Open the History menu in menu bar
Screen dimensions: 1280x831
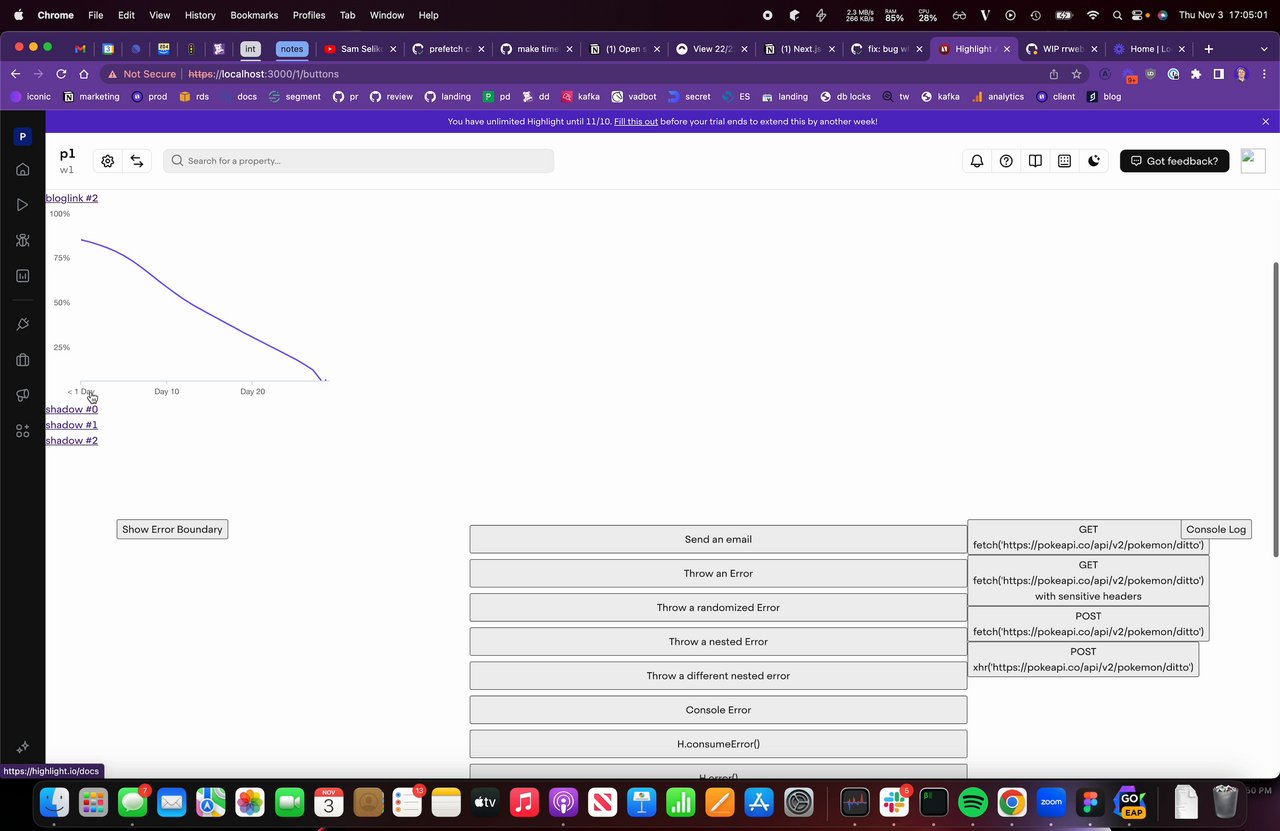click(x=200, y=15)
